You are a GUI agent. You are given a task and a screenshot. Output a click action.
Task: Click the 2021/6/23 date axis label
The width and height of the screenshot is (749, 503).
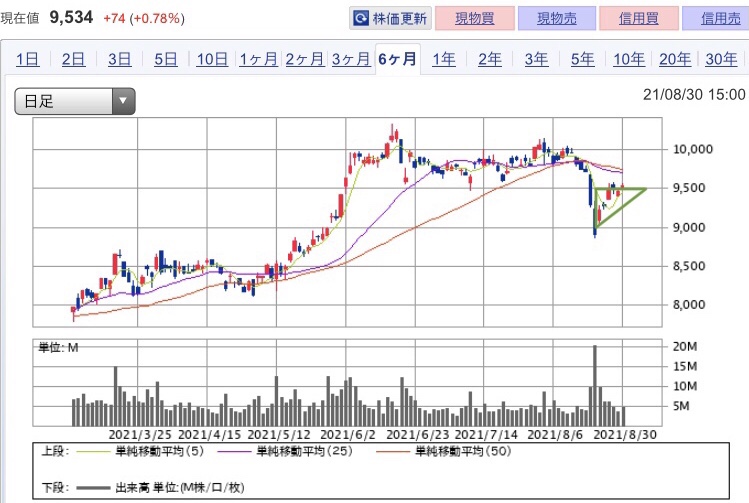[417, 435]
